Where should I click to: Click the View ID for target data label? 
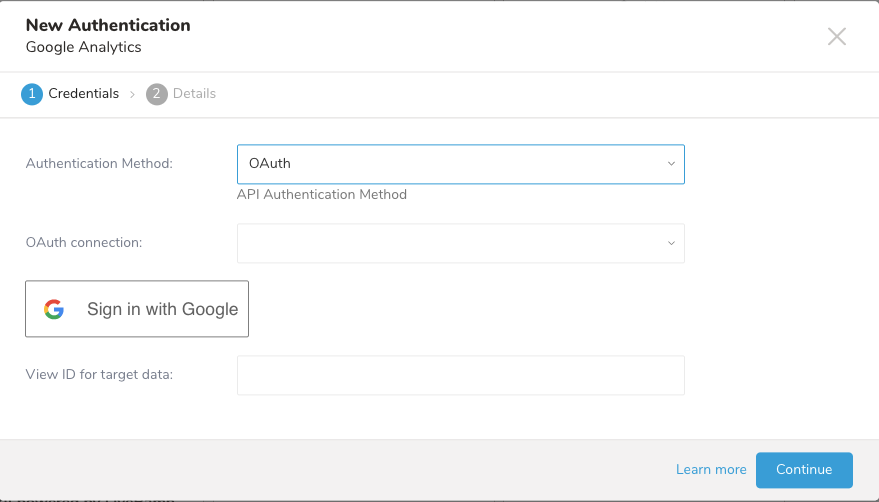pos(99,375)
